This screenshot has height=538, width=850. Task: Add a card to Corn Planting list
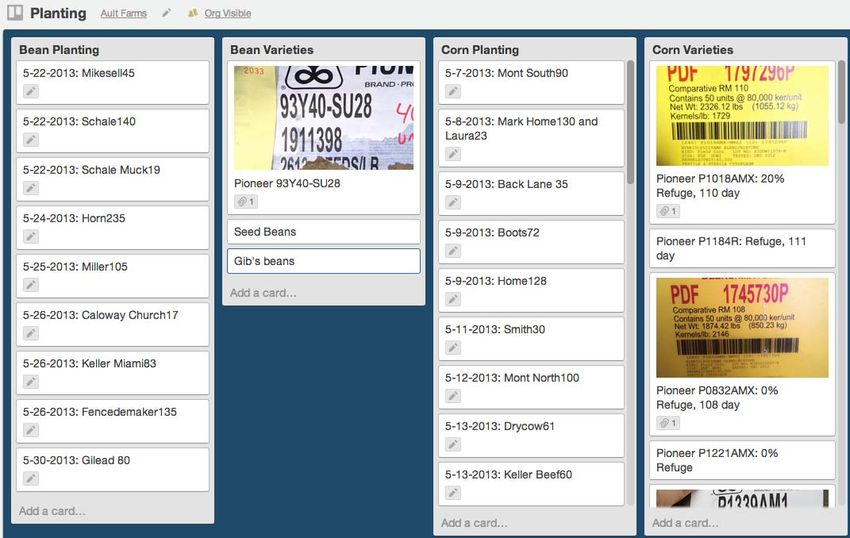pyautogui.click(x=474, y=523)
